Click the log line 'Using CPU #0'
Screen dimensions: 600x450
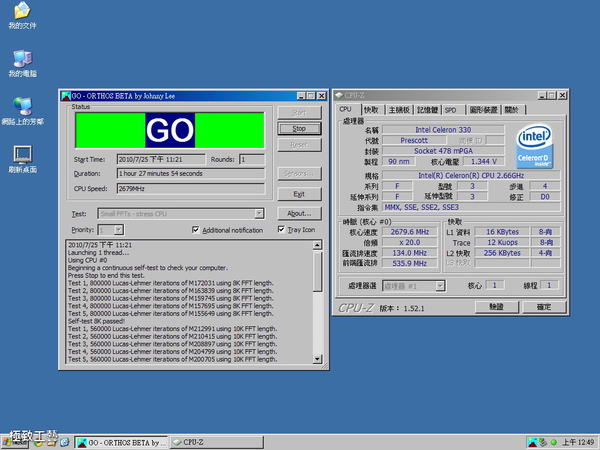[88, 260]
